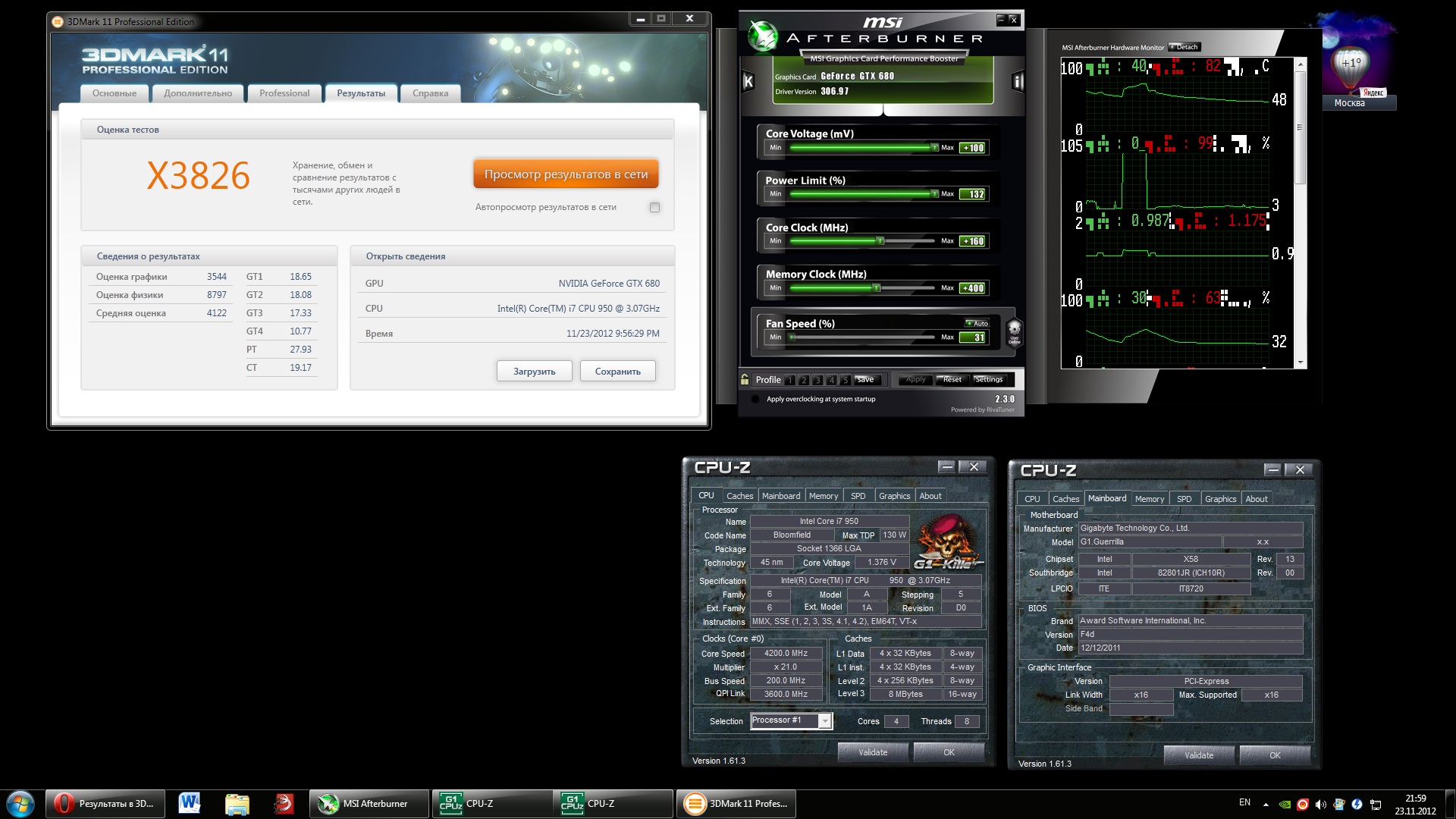The height and width of the screenshot is (819, 1456).
Task: Open the Основные tab in 3DMark
Action: coord(115,93)
